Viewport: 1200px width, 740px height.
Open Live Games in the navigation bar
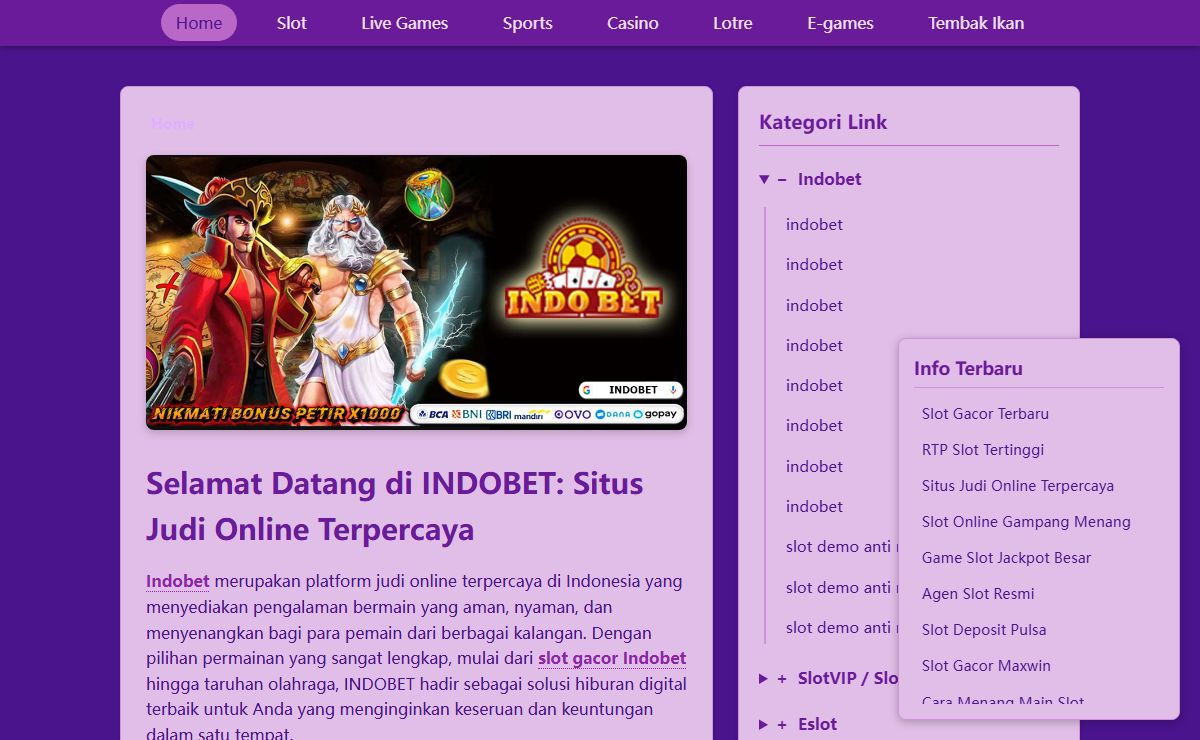[x=405, y=23]
